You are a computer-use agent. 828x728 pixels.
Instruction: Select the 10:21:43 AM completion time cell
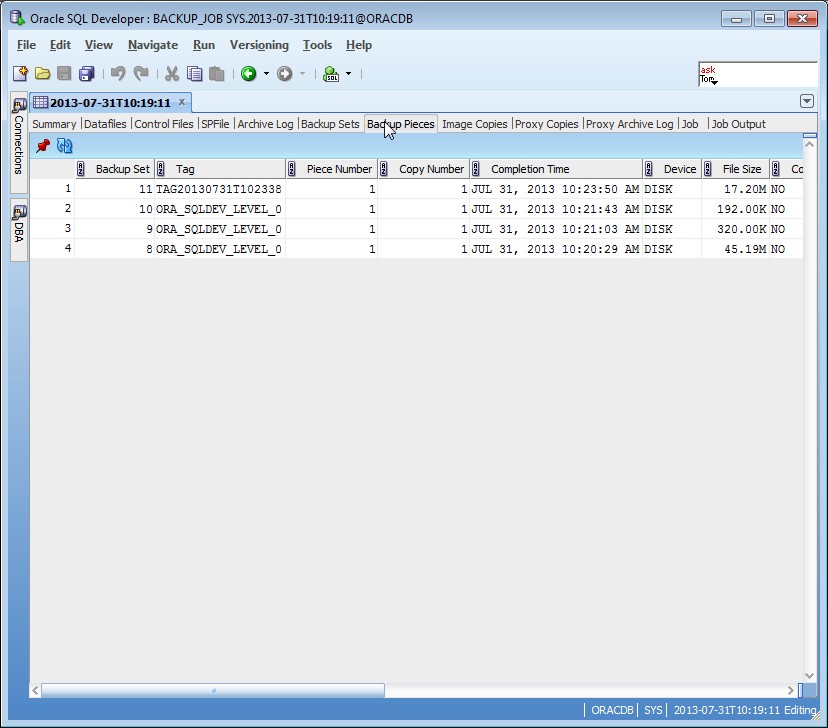pos(556,209)
